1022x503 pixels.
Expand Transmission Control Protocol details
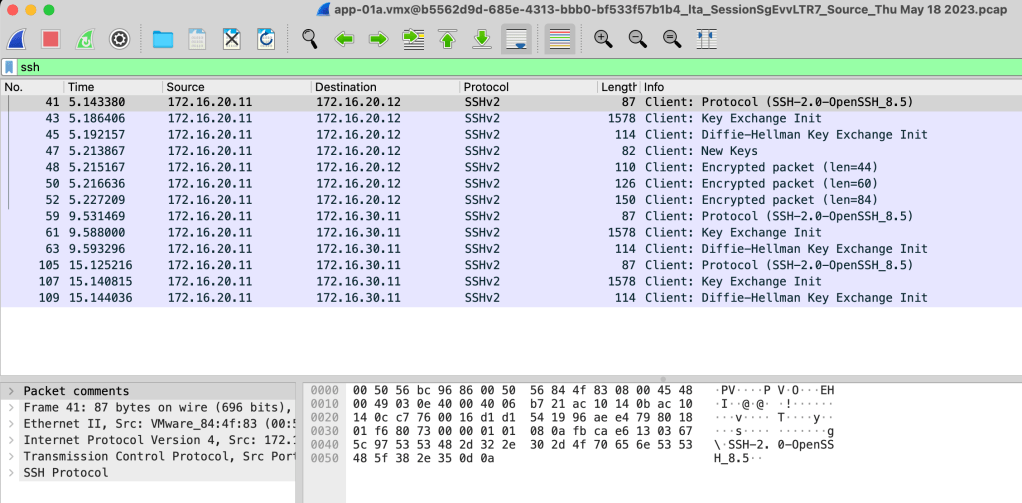point(10,456)
